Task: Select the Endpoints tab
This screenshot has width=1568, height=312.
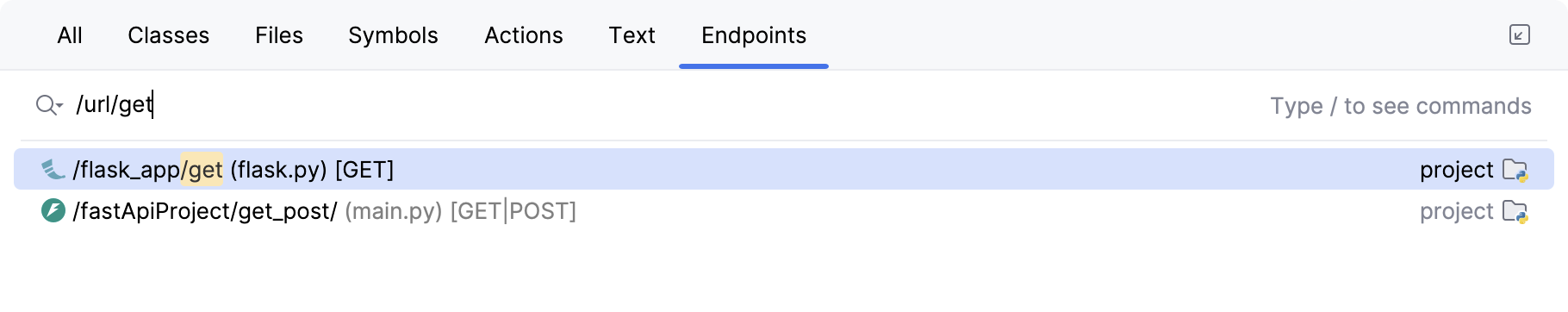Action: pyautogui.click(x=754, y=35)
